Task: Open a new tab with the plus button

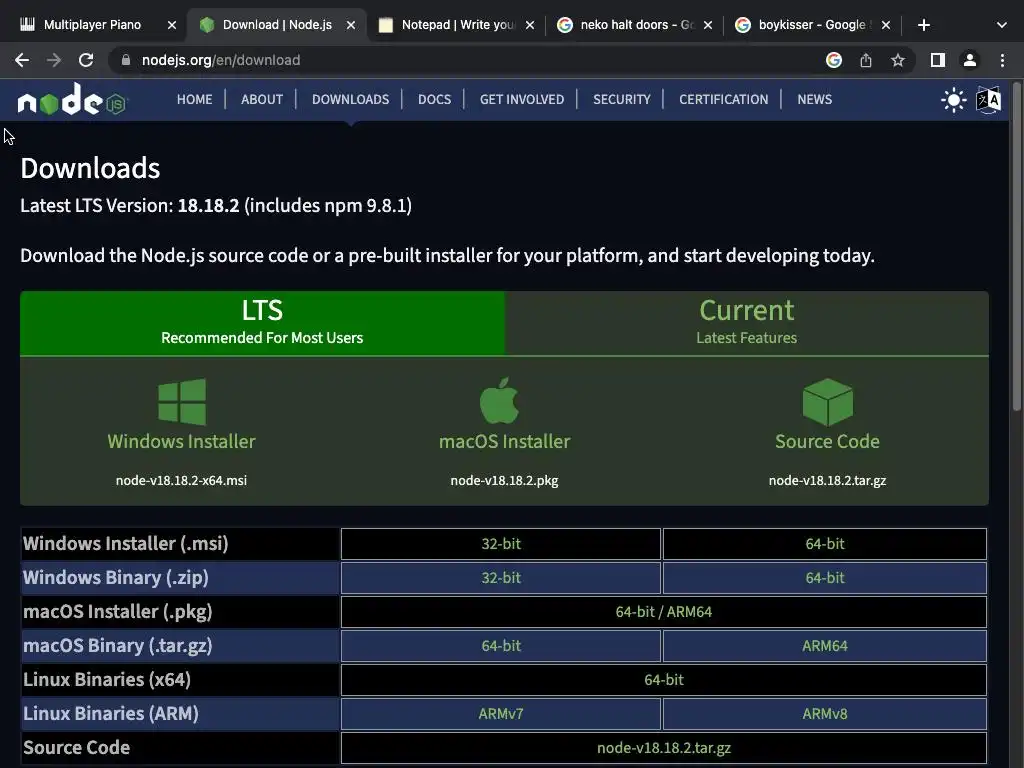Action: pyautogui.click(x=923, y=25)
